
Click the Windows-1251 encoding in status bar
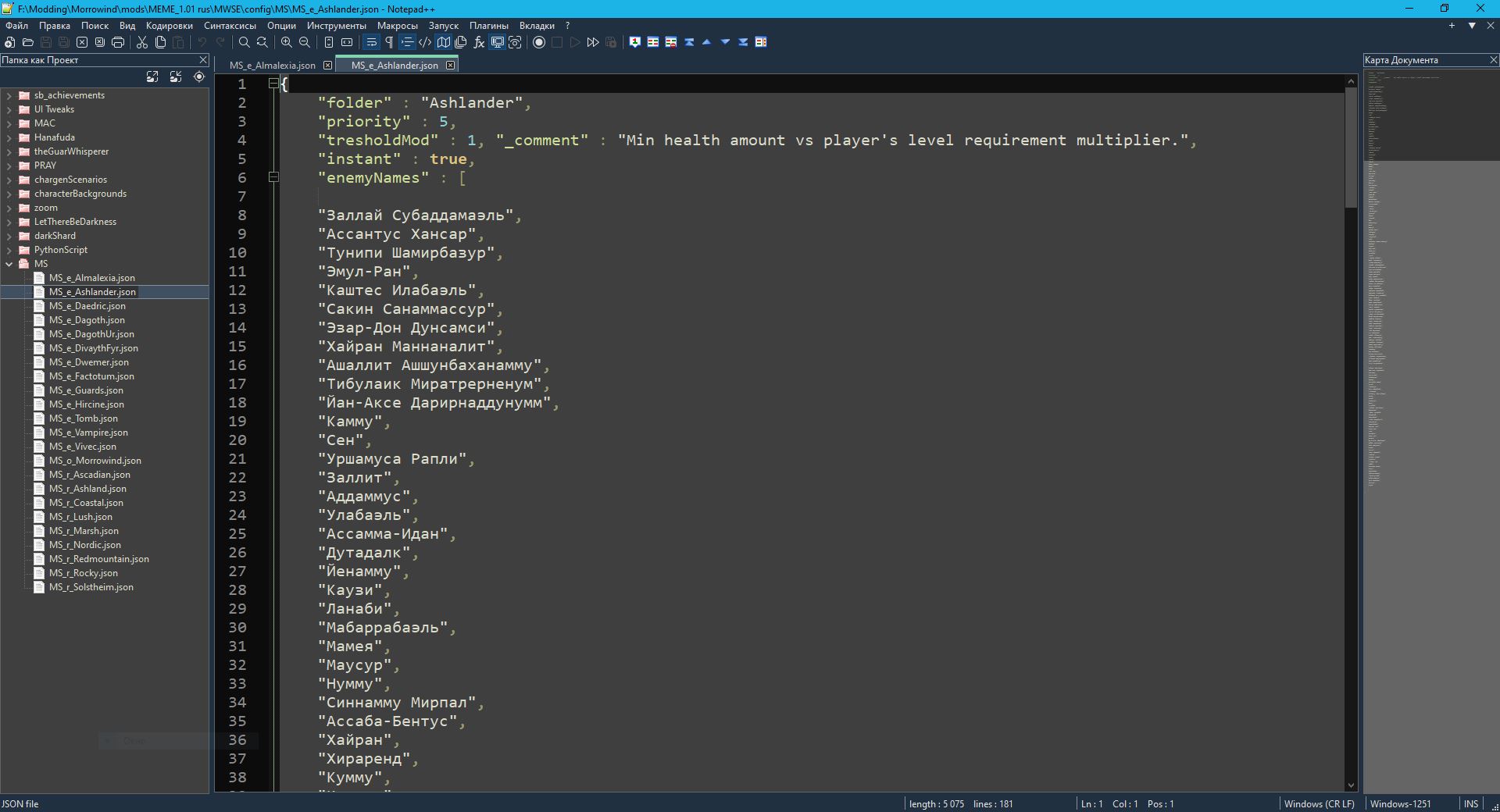(1400, 803)
